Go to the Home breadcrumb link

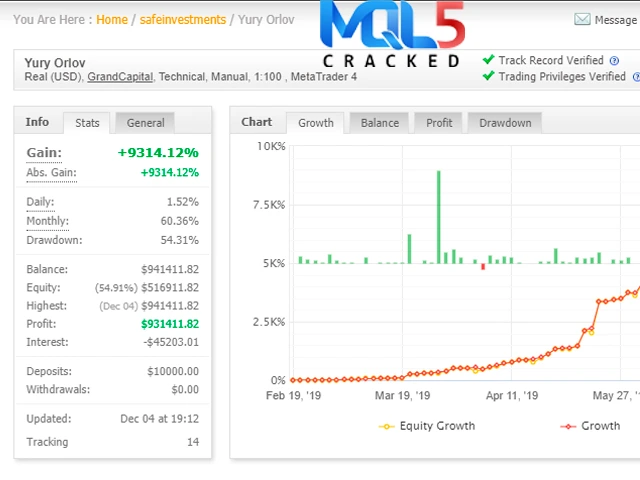click(x=112, y=20)
